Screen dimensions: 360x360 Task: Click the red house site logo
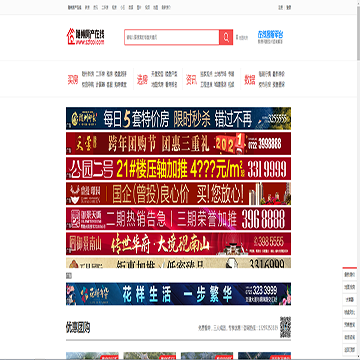point(86,37)
